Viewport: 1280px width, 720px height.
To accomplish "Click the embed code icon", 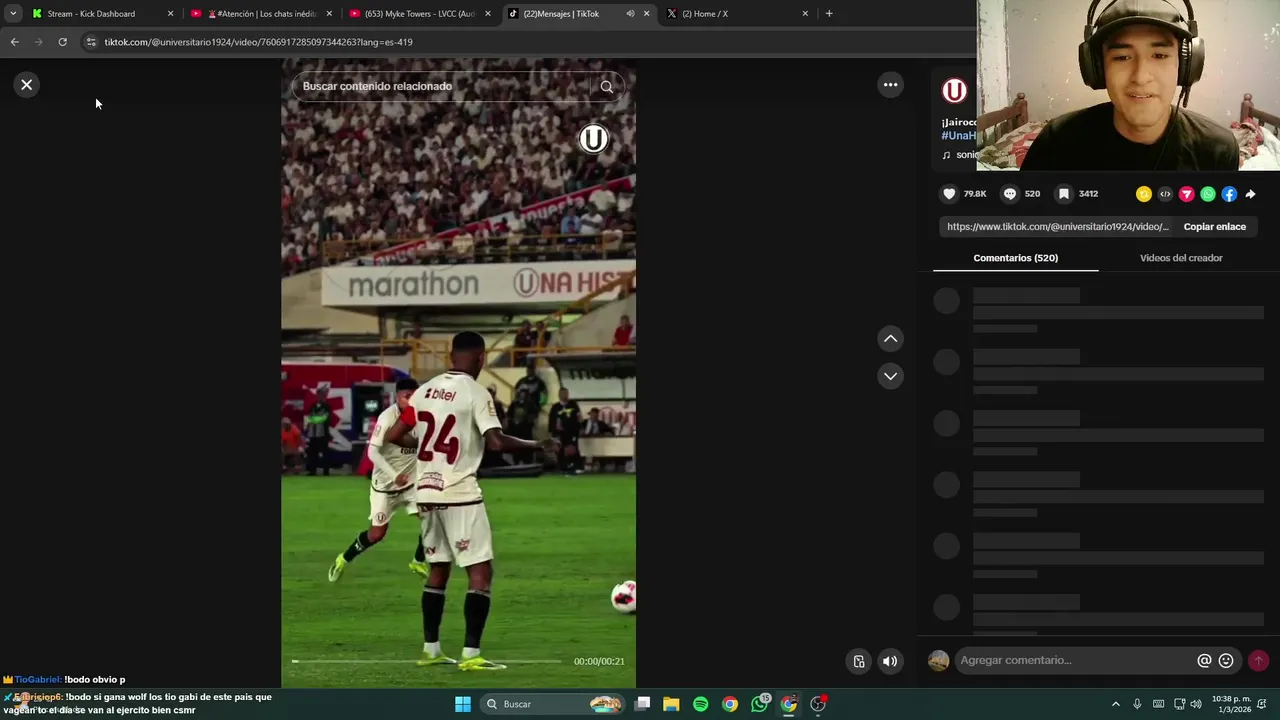I will click(x=1165, y=194).
